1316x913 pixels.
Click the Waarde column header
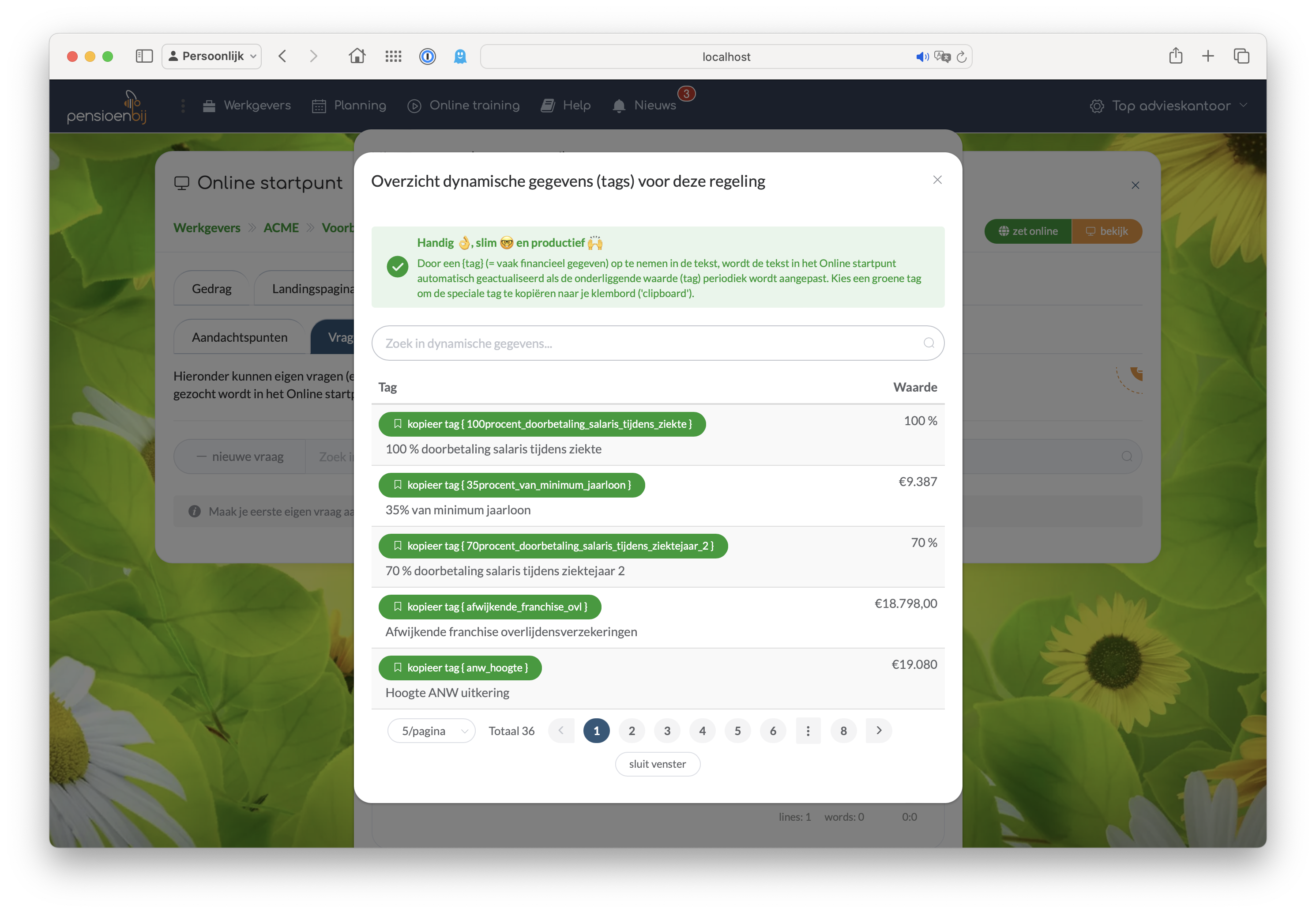pos(915,387)
